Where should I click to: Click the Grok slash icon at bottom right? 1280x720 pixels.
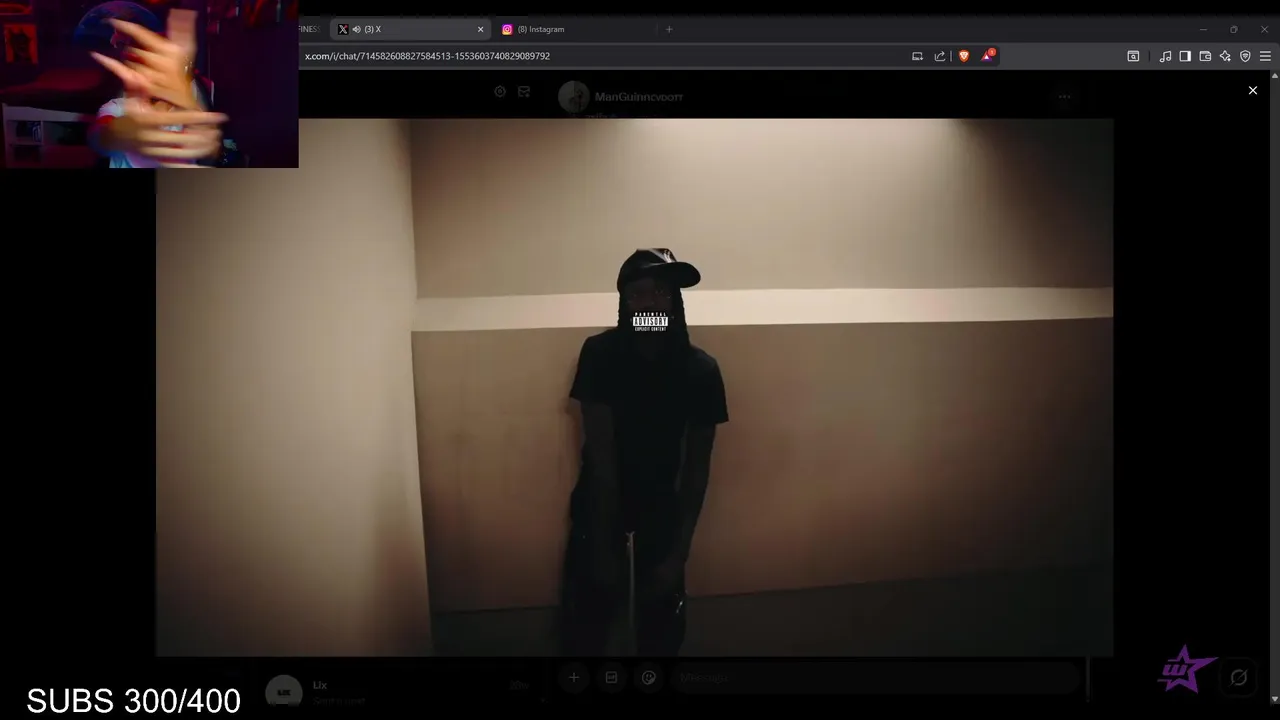(x=1238, y=677)
